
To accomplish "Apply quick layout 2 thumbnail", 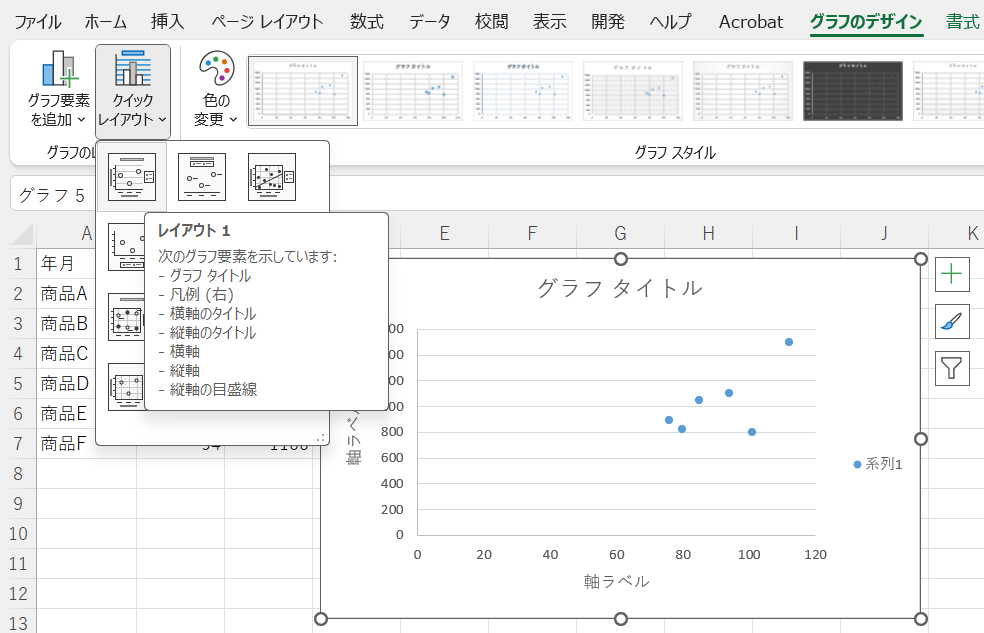I will click(x=201, y=177).
